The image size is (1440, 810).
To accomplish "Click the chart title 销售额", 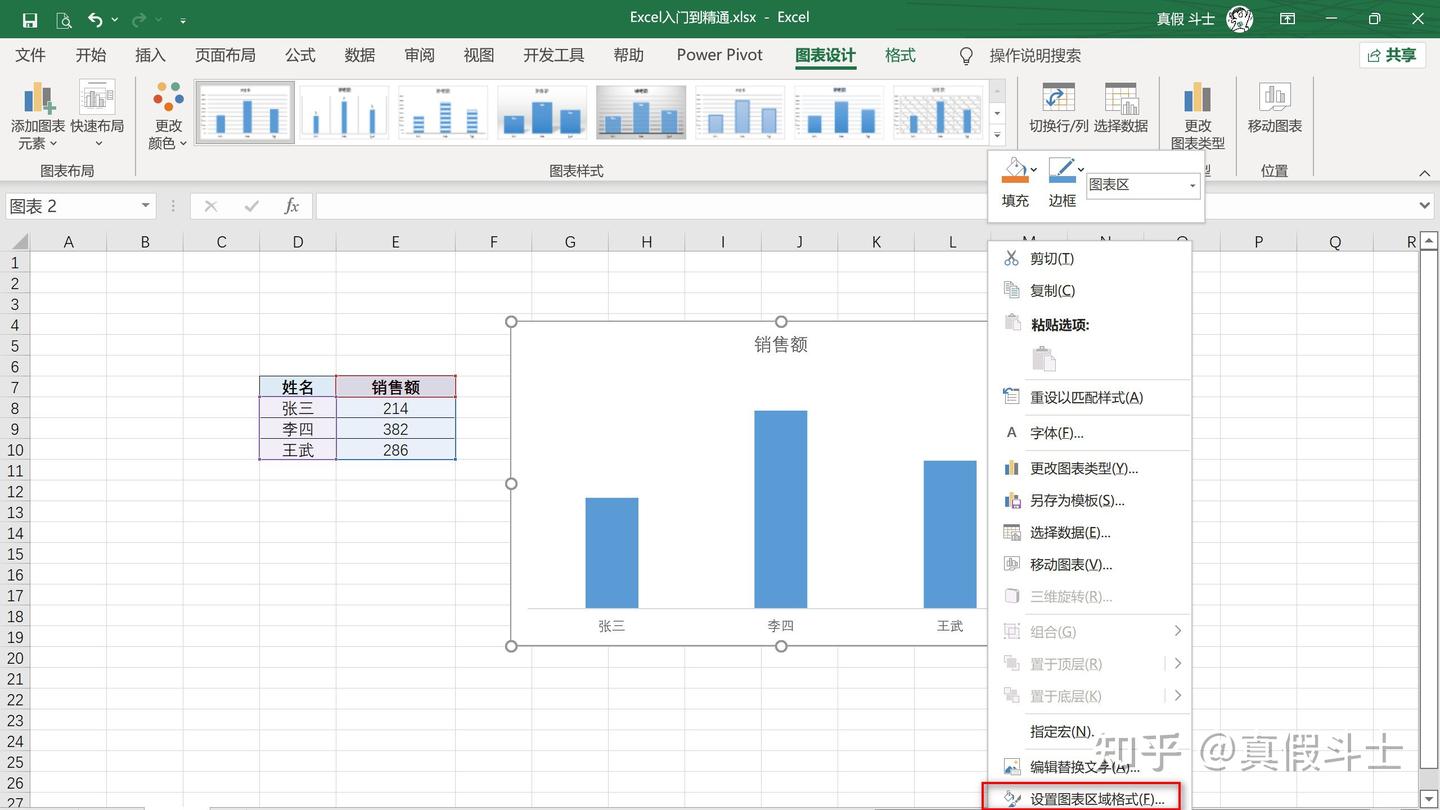I will (x=781, y=344).
